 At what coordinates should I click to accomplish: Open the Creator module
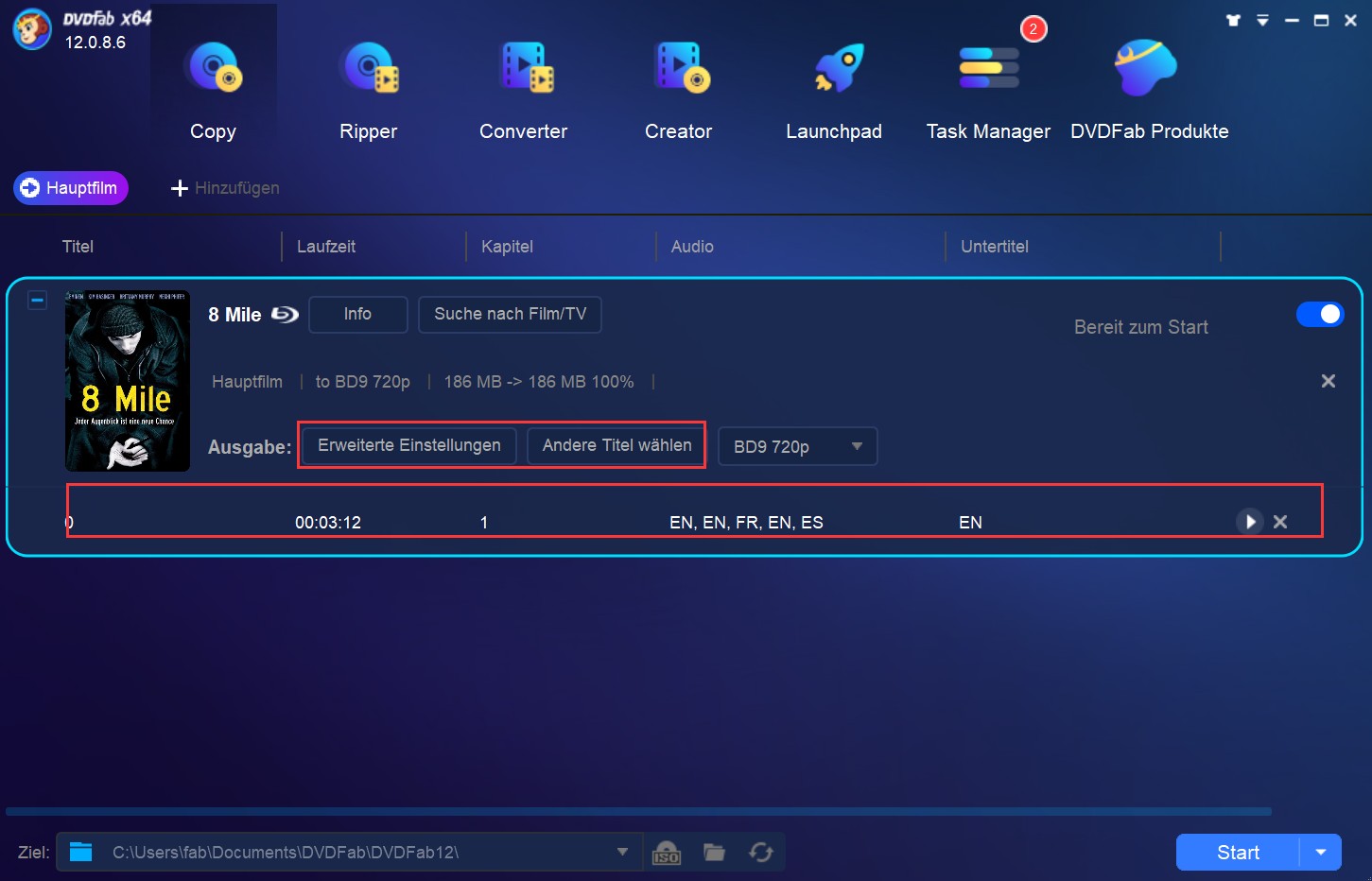(x=679, y=91)
